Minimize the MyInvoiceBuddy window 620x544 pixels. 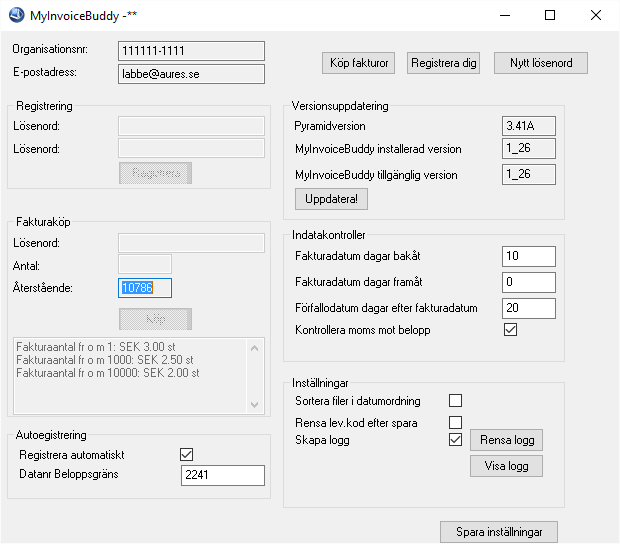pyautogui.click(x=505, y=15)
